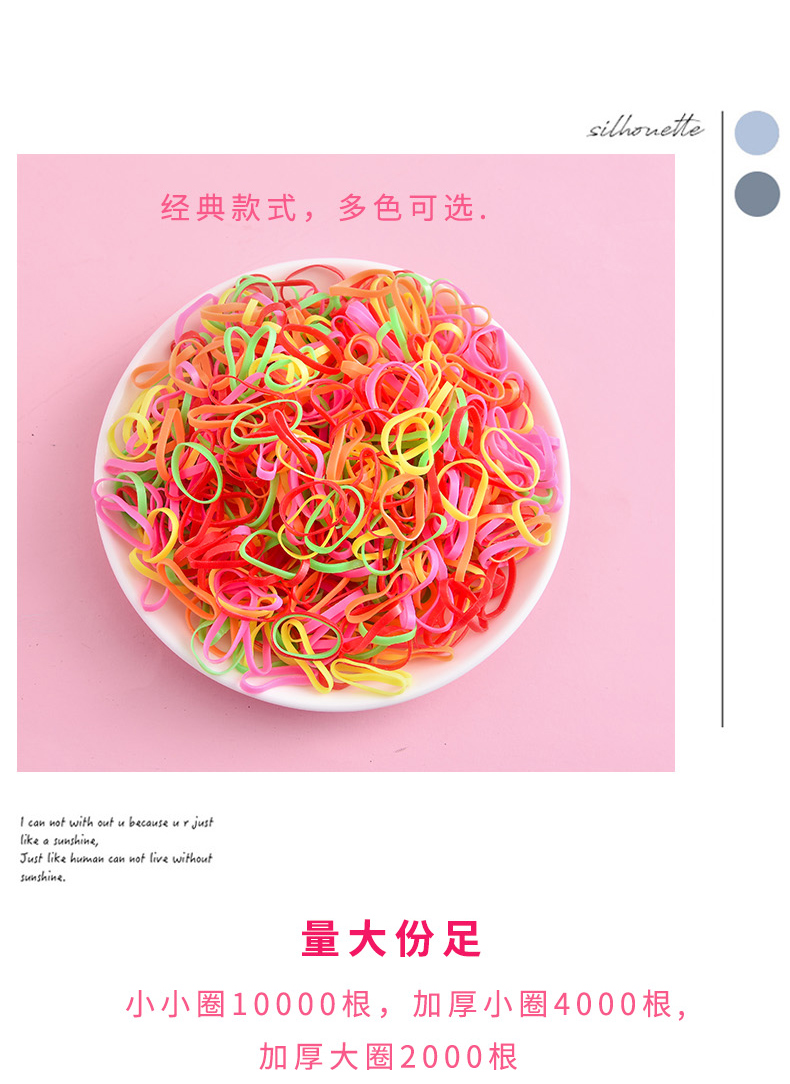Screen dimensions: 790x1084
Task: Click the large green rubber band loop at left
Action: 197,472
